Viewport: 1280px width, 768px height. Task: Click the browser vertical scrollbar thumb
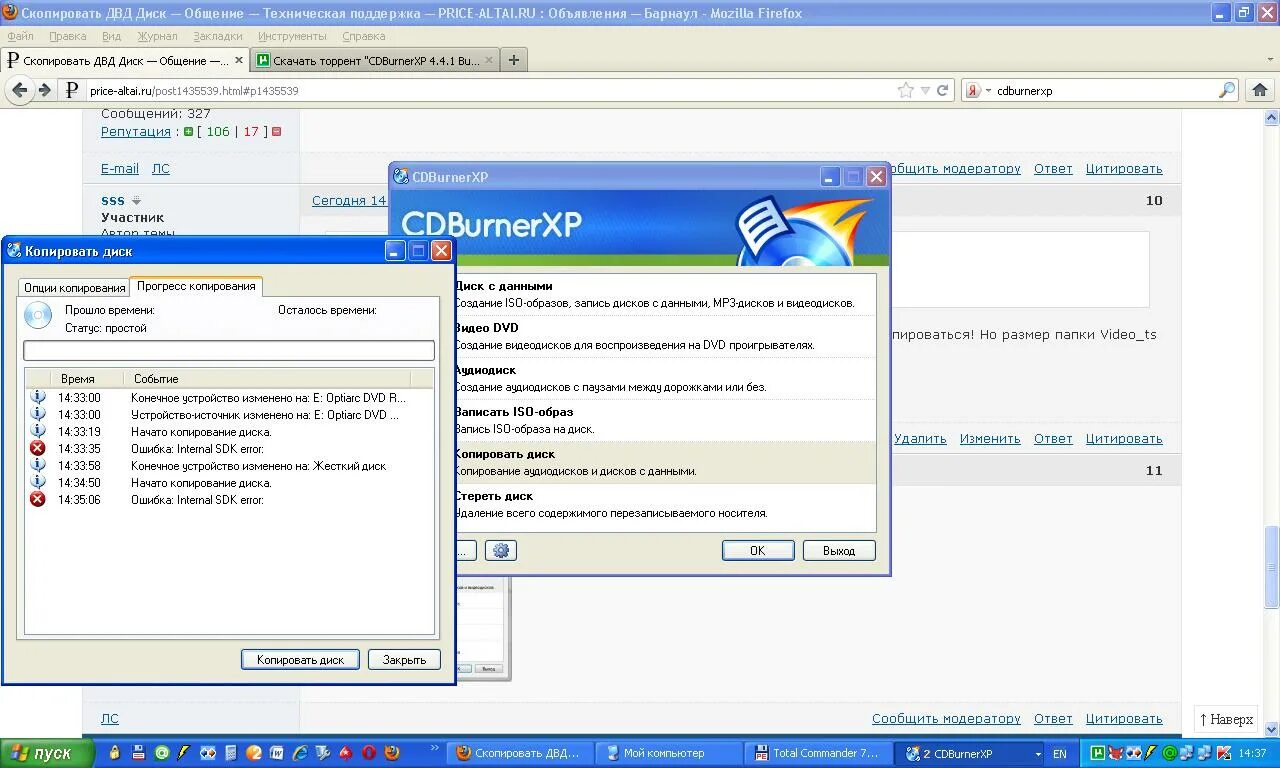1272,565
